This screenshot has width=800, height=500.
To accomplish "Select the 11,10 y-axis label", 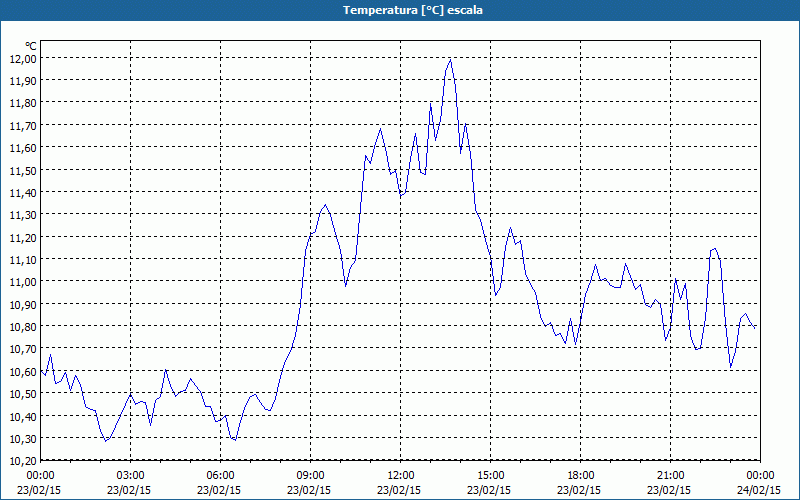I will click(x=23, y=260).
